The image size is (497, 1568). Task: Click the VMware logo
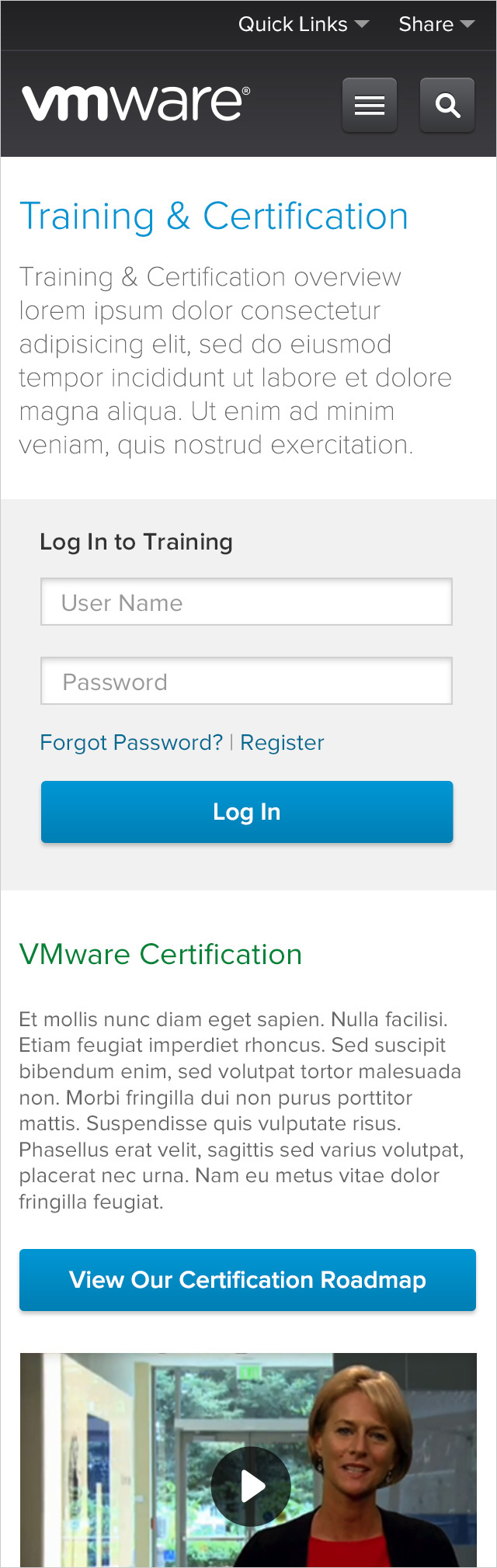[136, 103]
